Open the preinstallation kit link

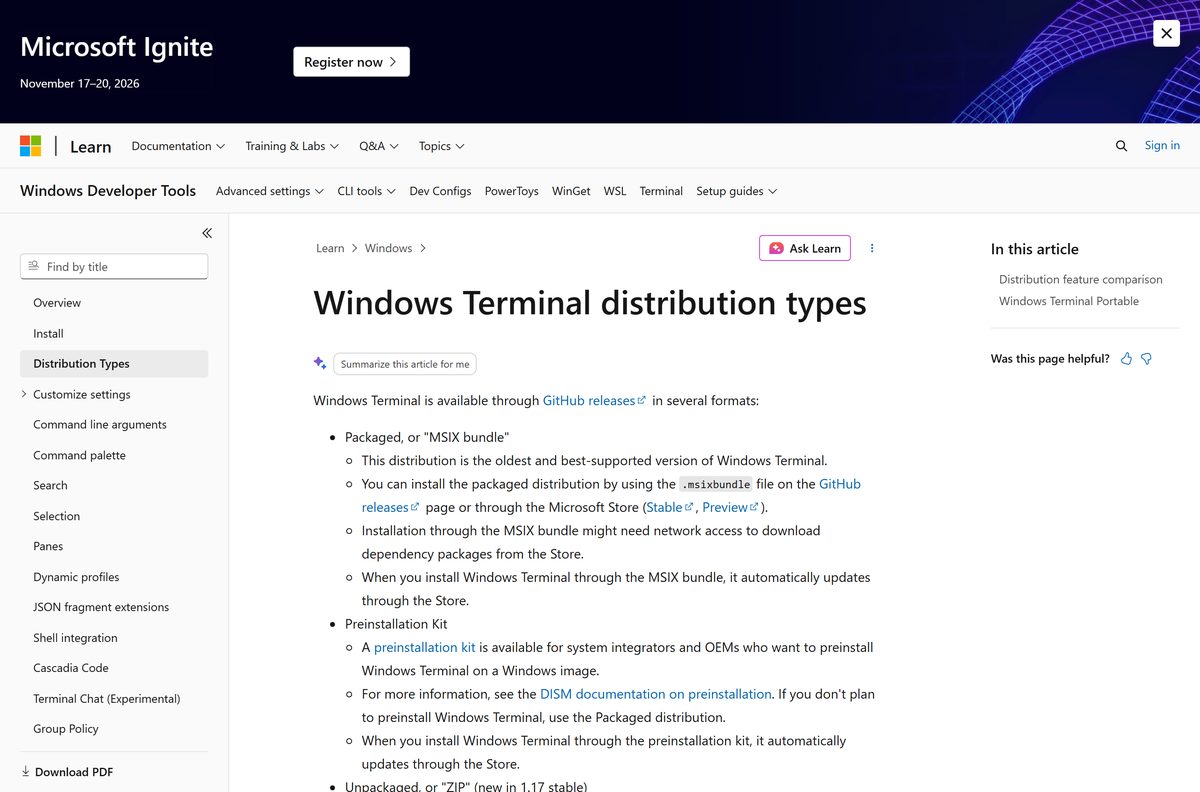pyautogui.click(x=425, y=647)
